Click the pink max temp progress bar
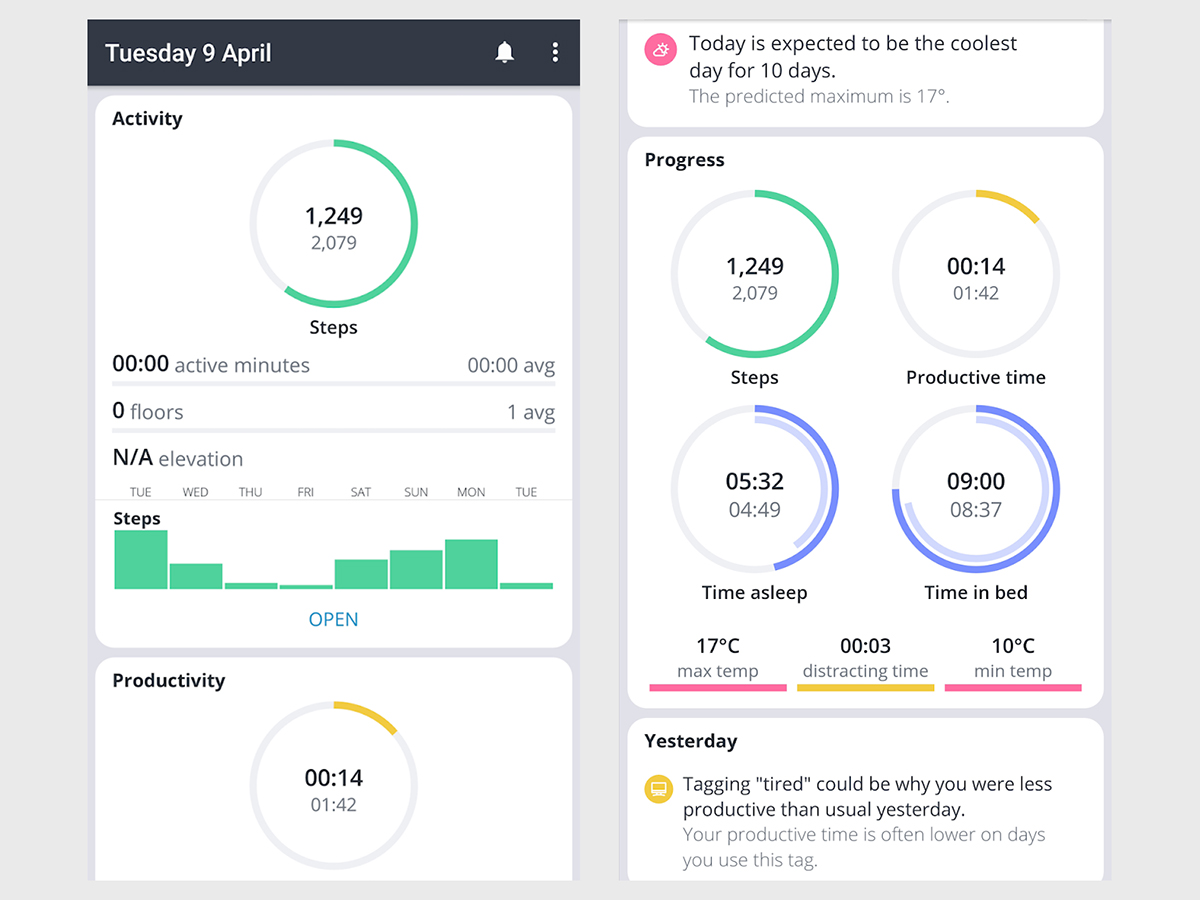 pyautogui.click(x=717, y=687)
